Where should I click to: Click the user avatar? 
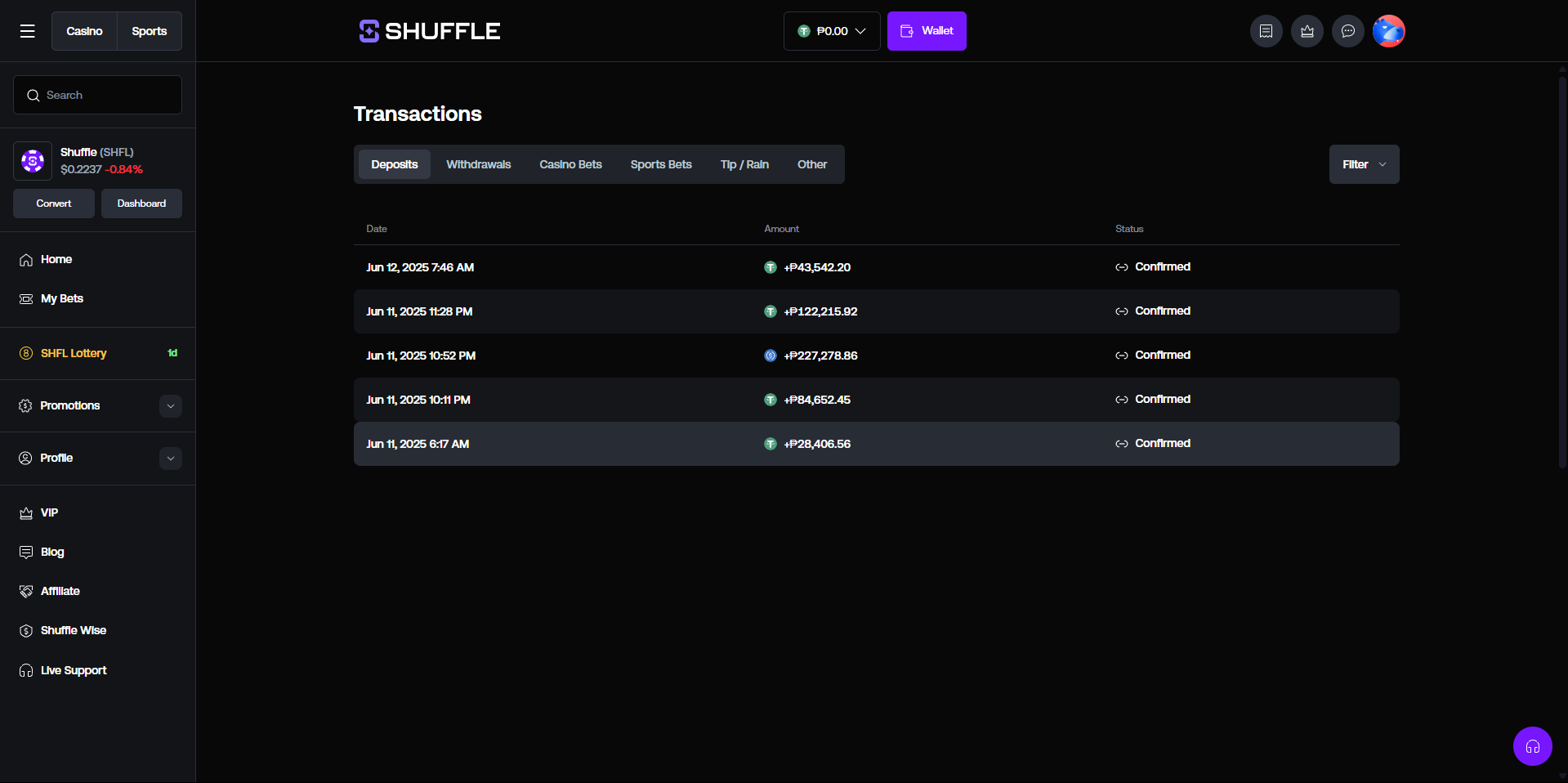[1388, 31]
